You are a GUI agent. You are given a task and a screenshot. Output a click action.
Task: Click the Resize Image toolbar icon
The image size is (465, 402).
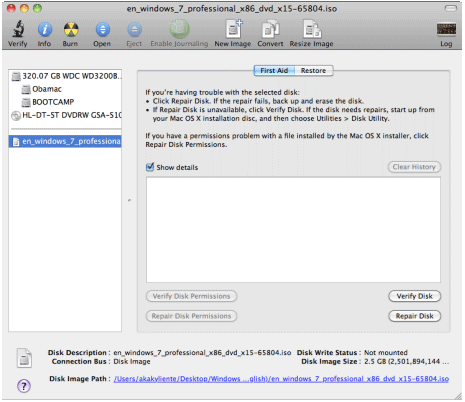click(x=312, y=29)
